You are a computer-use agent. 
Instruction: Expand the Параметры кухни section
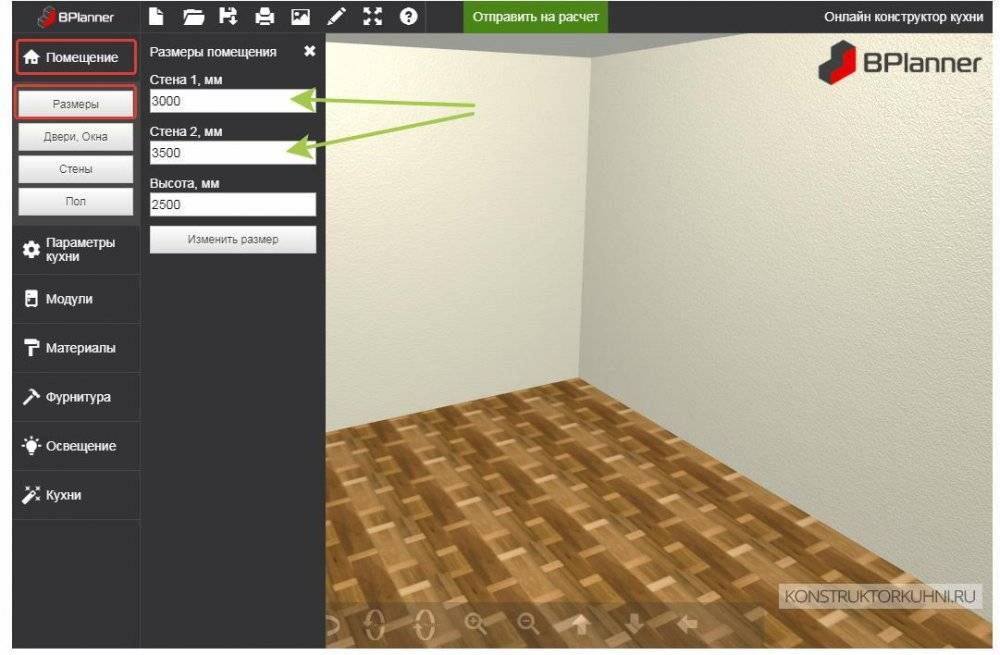point(76,250)
